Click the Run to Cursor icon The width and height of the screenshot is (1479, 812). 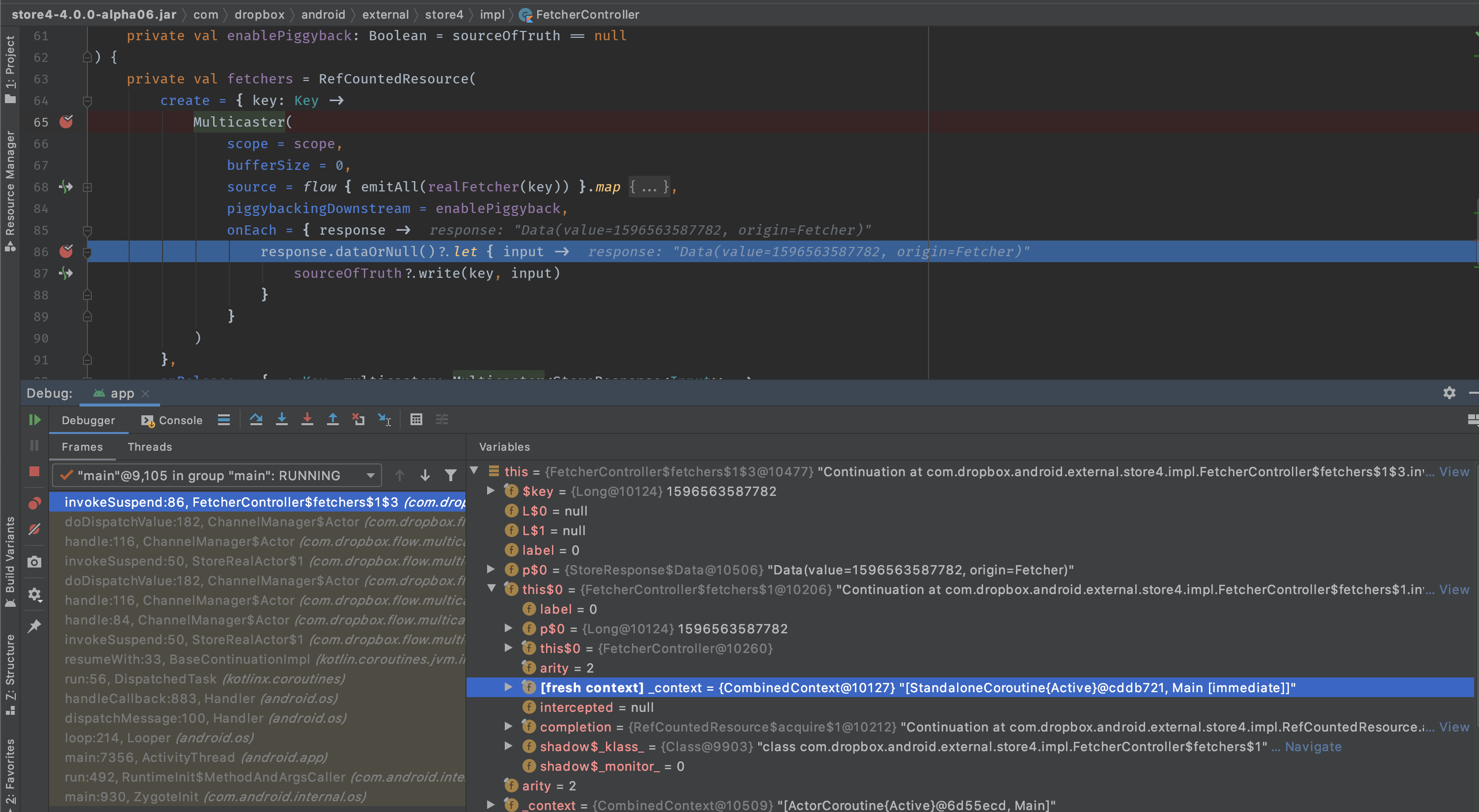[384, 419]
